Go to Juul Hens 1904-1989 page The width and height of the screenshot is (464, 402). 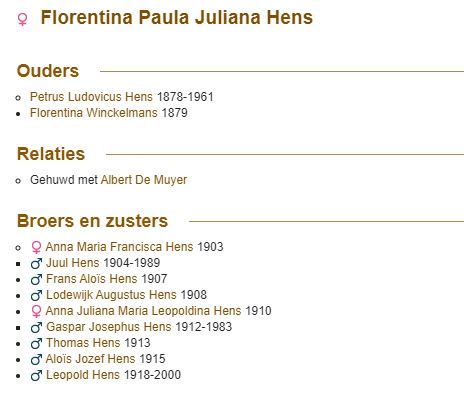103,263
